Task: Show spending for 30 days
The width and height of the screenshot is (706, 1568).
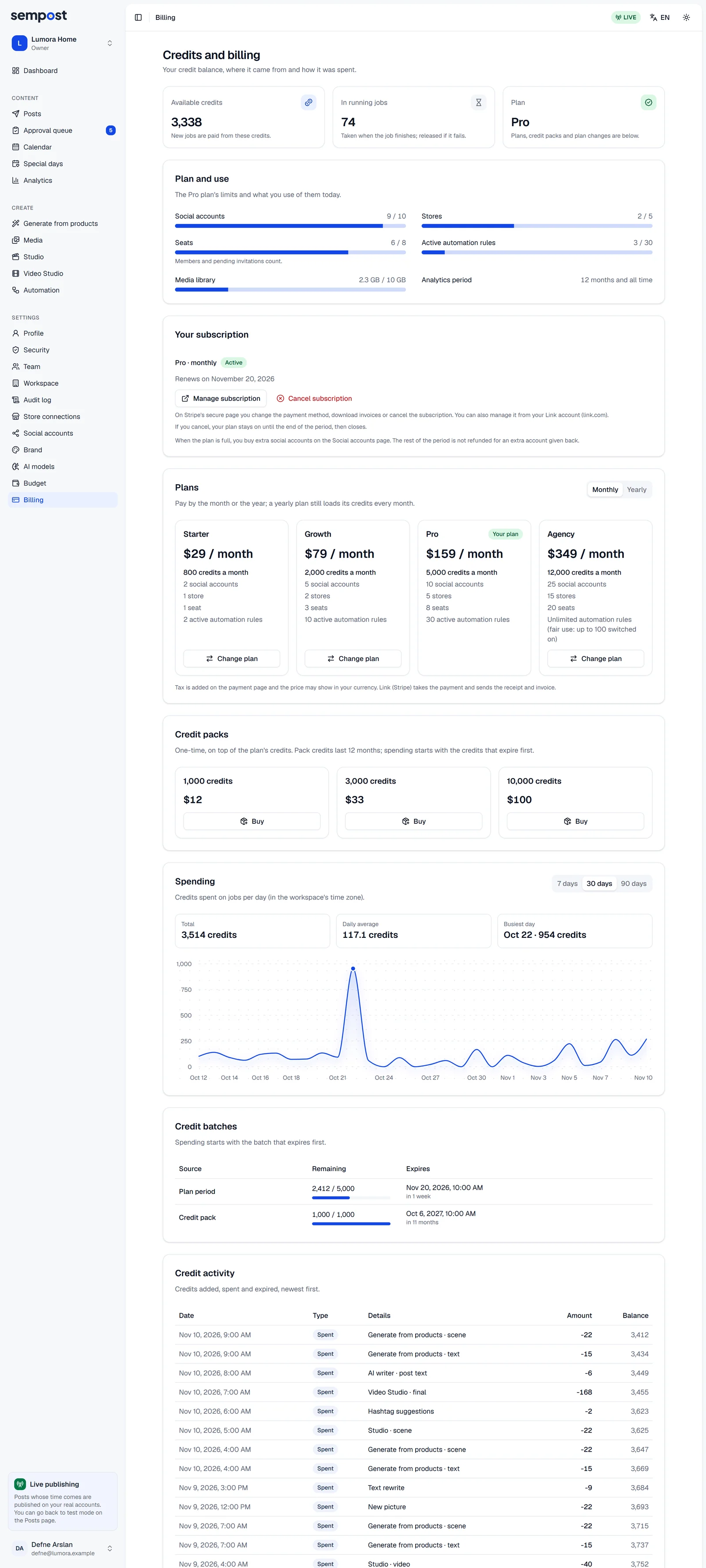Action: pos(599,884)
